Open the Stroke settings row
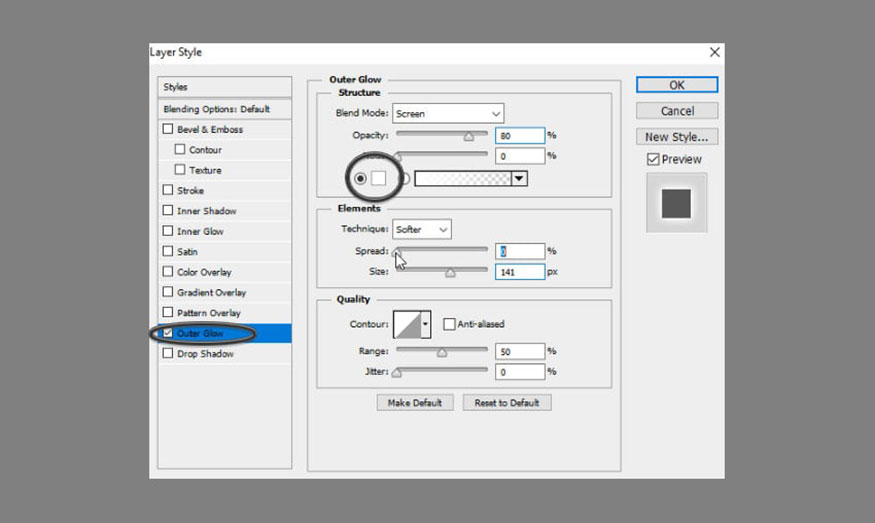Viewport: 875px width, 523px height. click(224, 190)
